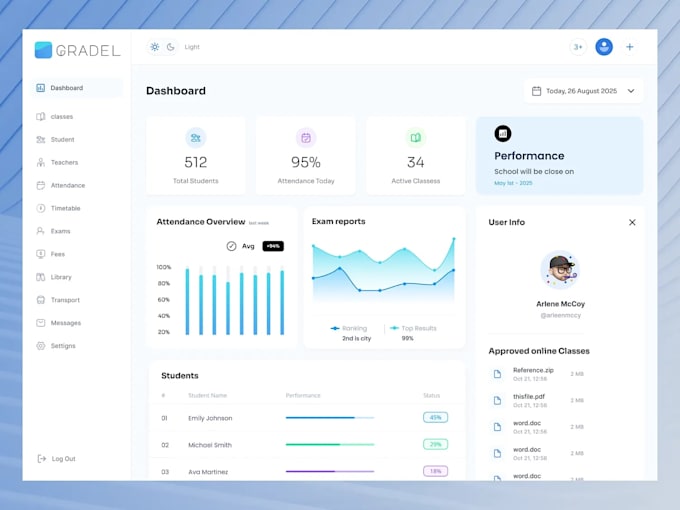The image size is (680, 510).
Task: Open the user profile avatar in header
Action: pyautogui.click(x=604, y=47)
